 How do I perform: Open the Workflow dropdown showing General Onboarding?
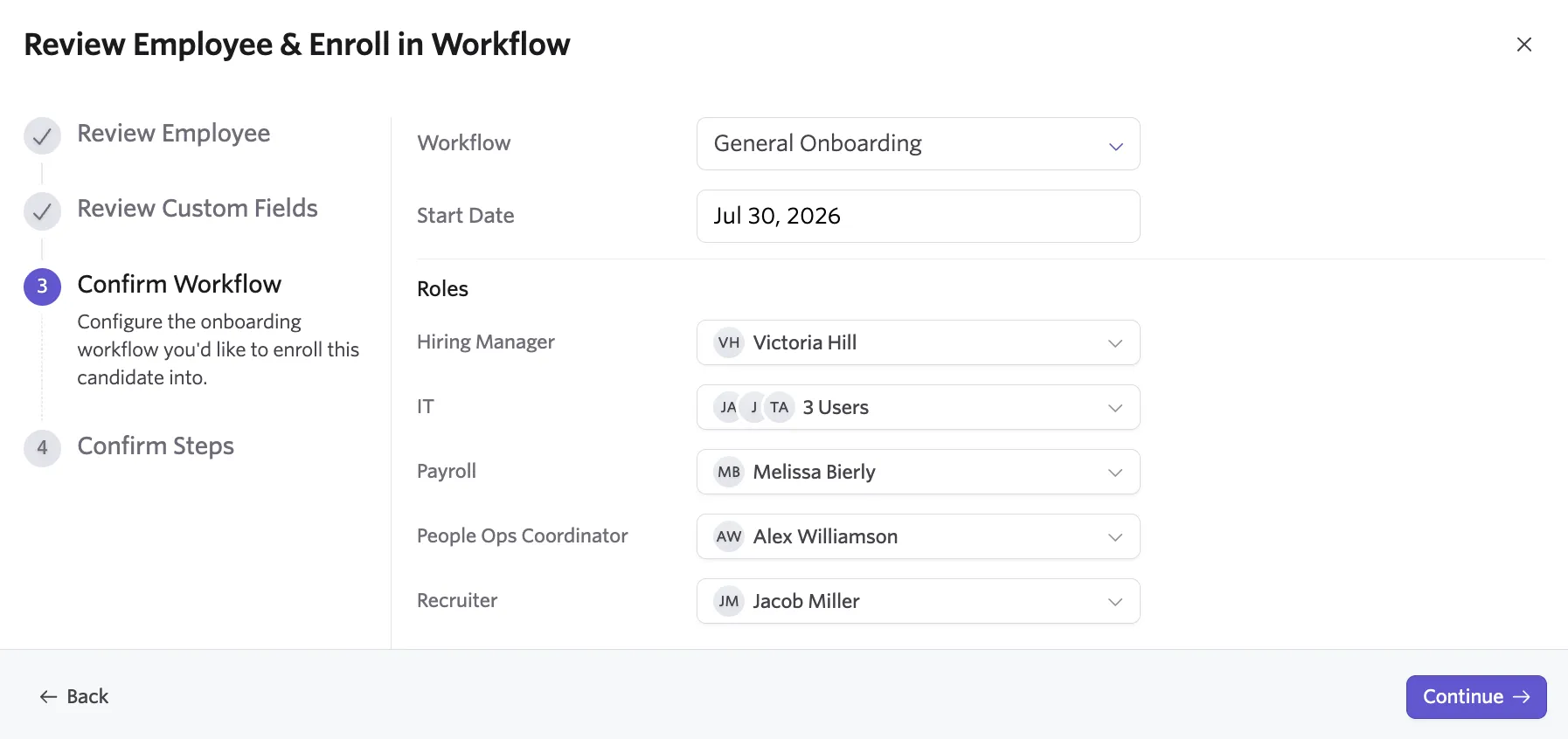click(918, 144)
